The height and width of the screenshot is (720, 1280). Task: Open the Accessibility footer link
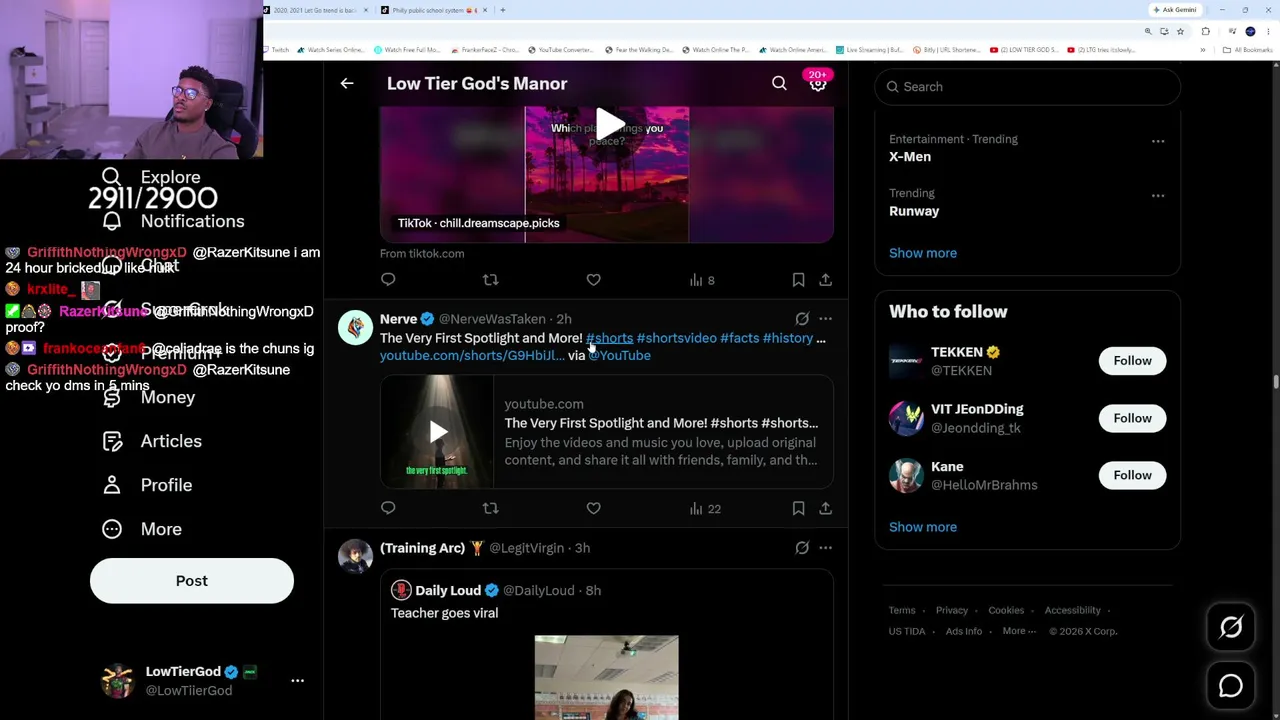click(x=1072, y=610)
